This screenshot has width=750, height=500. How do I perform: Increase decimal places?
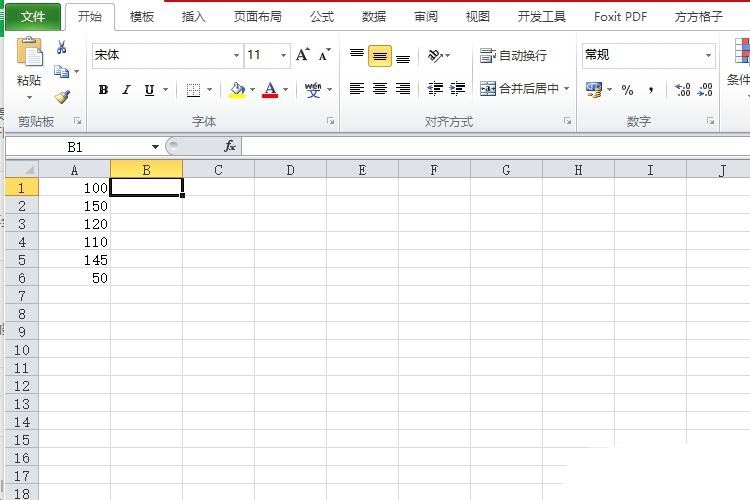[683, 89]
